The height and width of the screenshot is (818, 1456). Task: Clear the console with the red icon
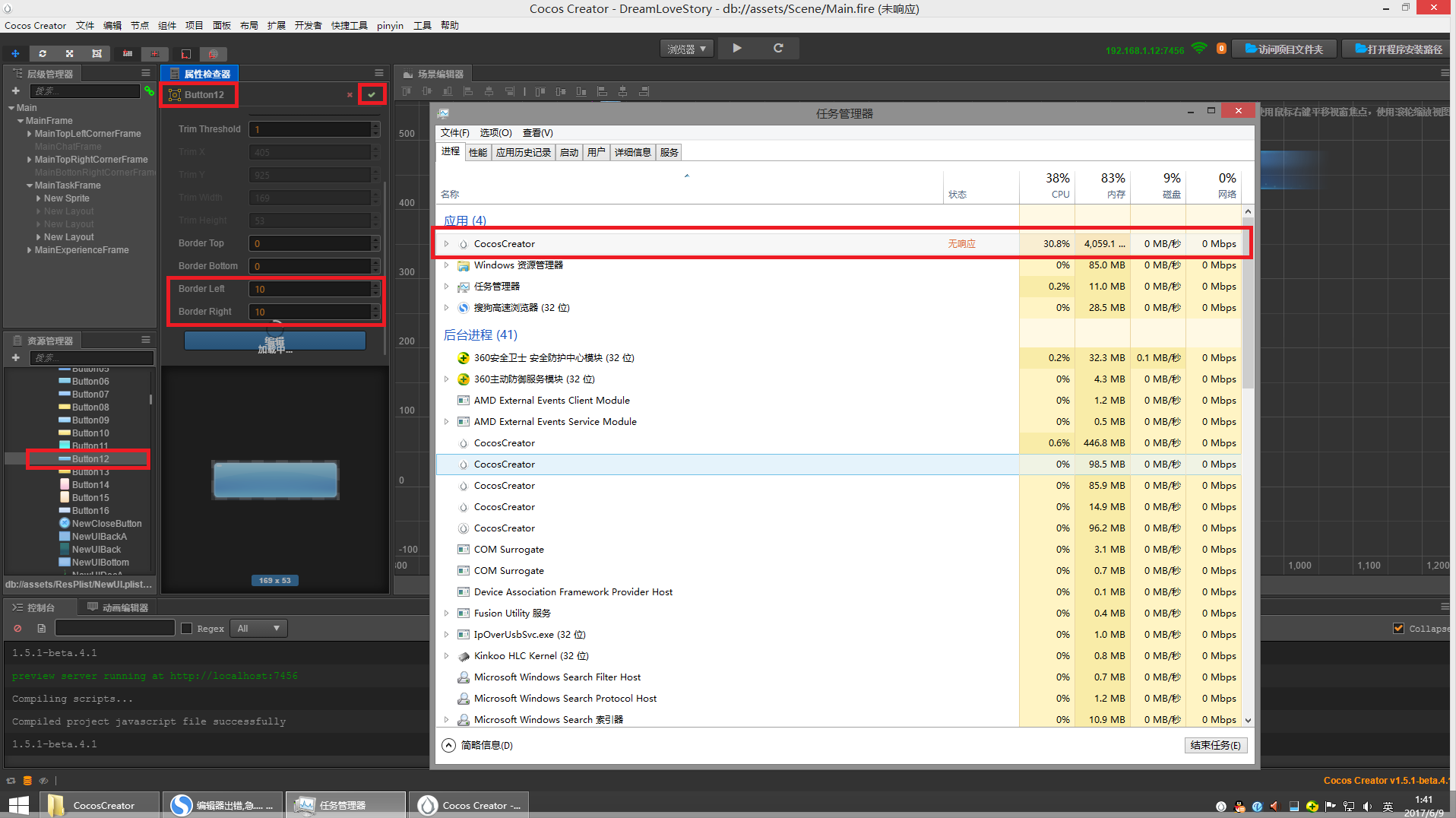coord(17,629)
